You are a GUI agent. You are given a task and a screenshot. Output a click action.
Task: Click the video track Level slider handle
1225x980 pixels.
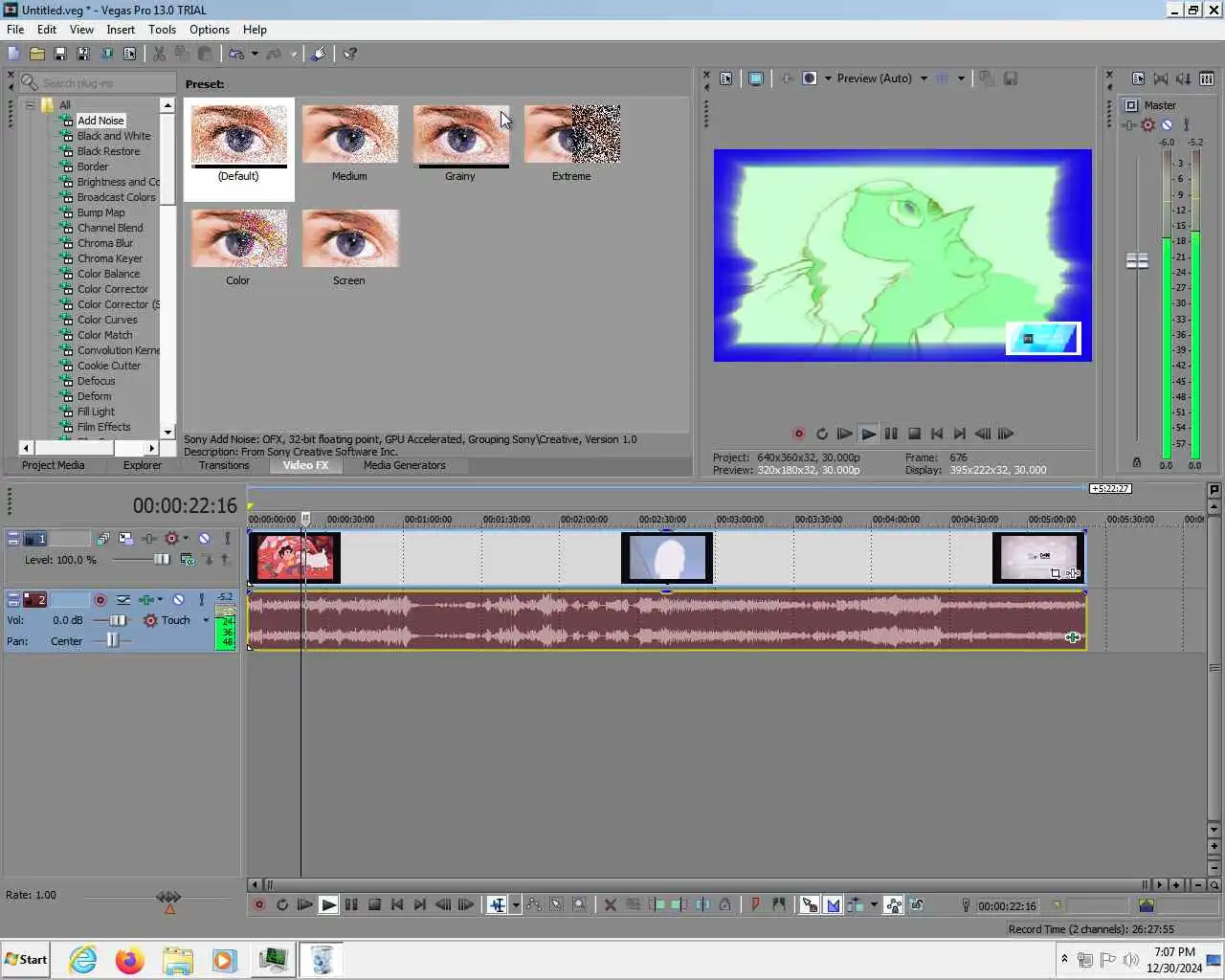coord(162,560)
